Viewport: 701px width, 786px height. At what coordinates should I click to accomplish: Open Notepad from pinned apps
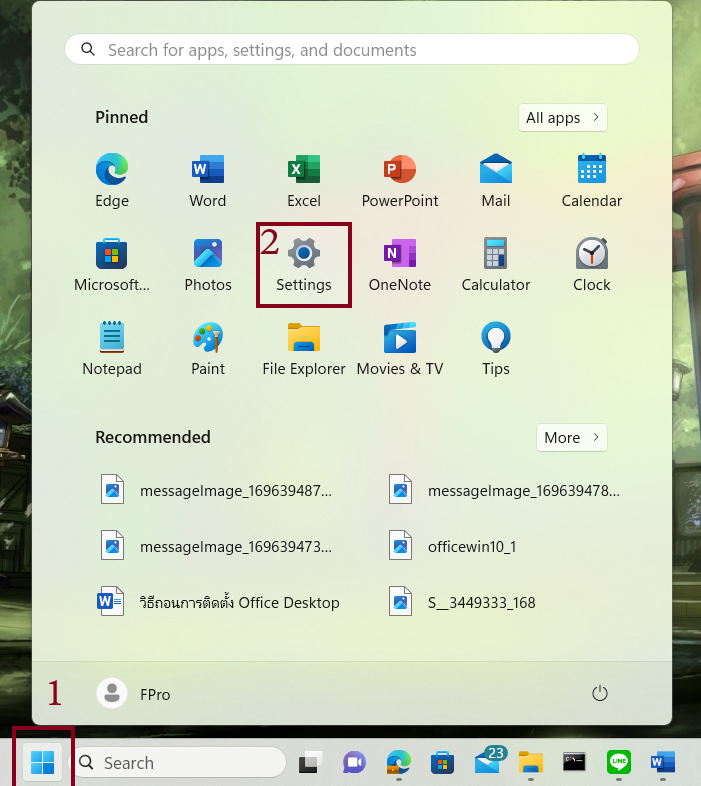coord(112,349)
